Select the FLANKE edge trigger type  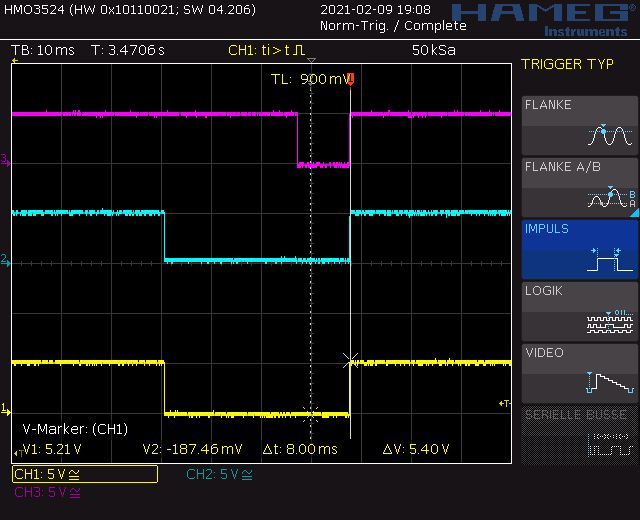[580, 125]
